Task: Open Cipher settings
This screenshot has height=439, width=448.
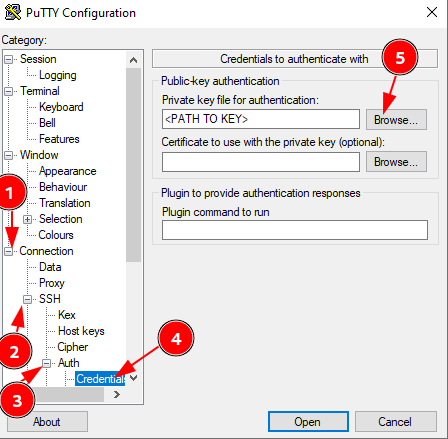Action: [x=72, y=347]
